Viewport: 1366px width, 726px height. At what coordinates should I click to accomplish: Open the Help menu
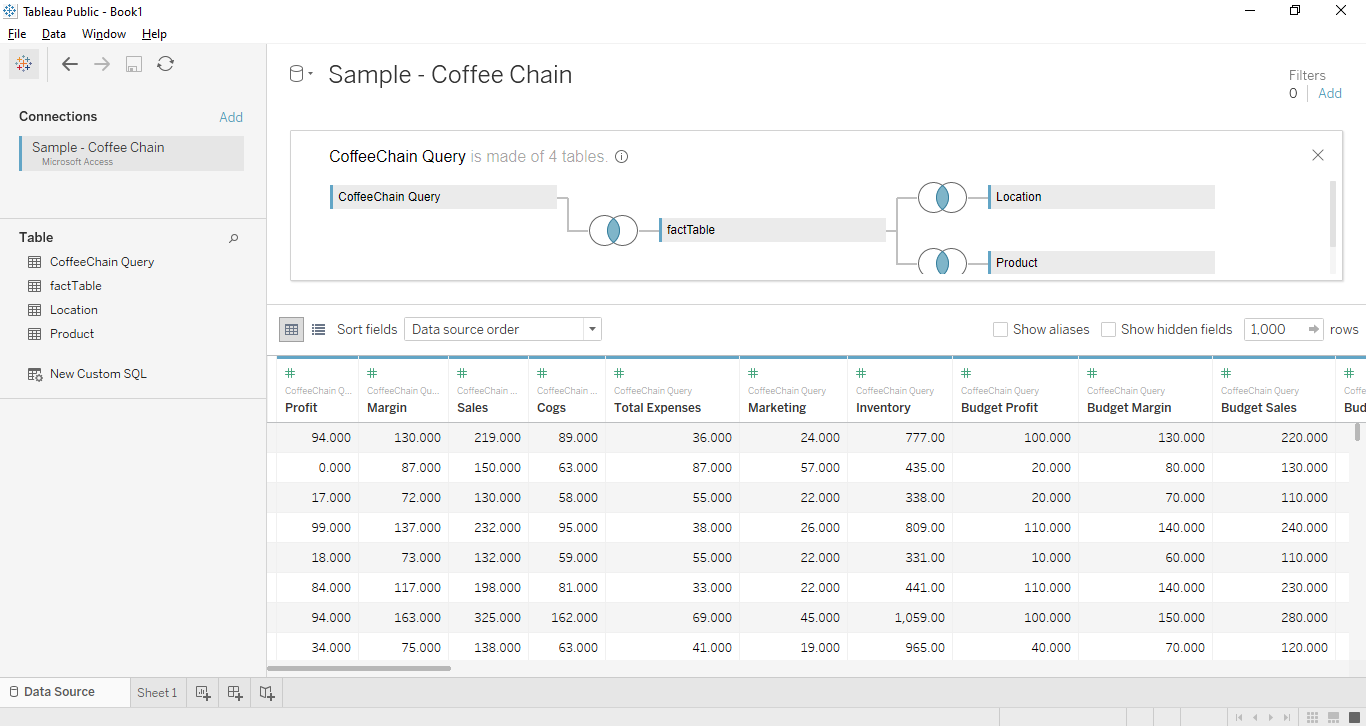[154, 34]
